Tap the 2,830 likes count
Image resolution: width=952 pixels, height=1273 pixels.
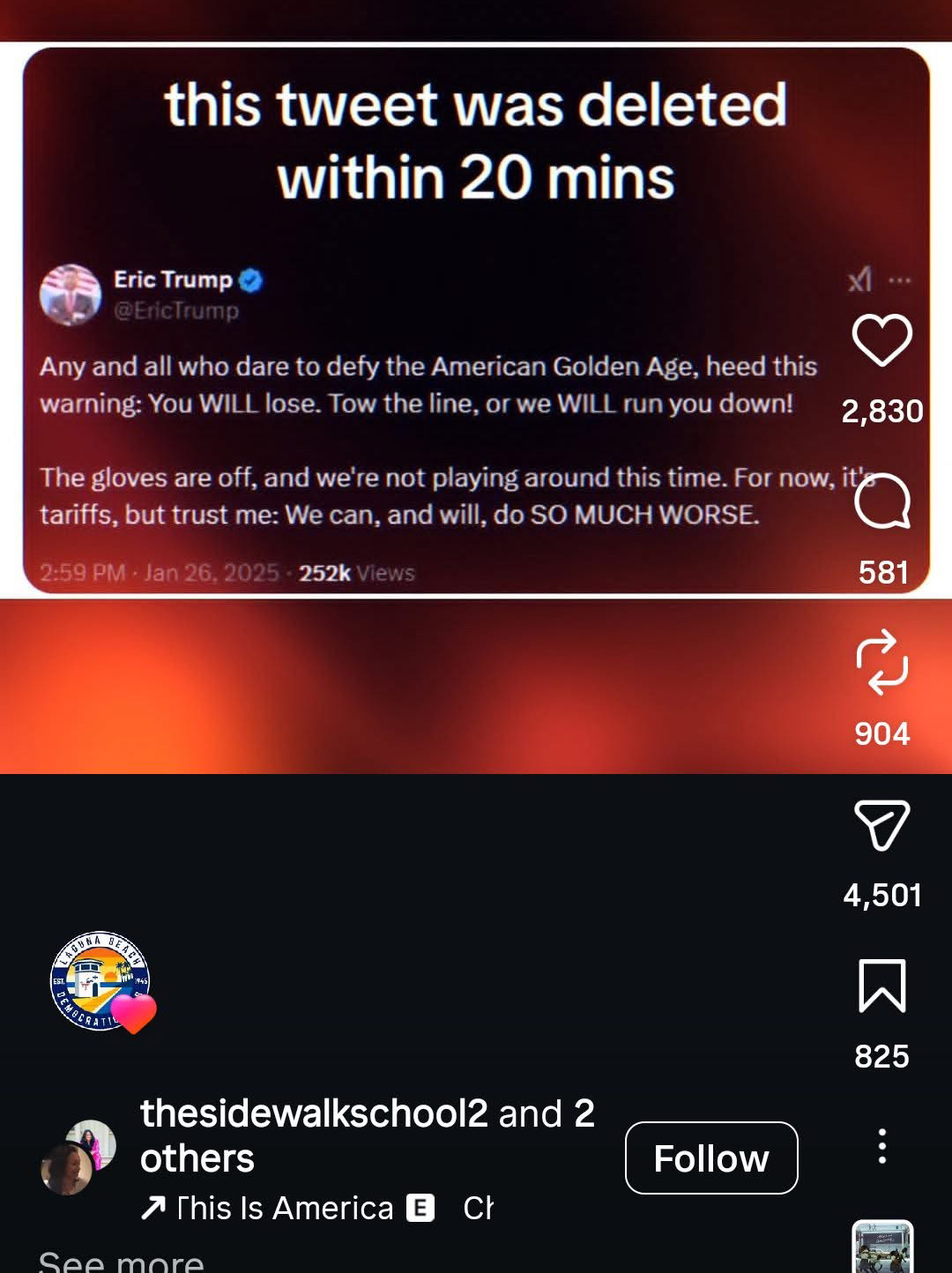[x=881, y=411]
